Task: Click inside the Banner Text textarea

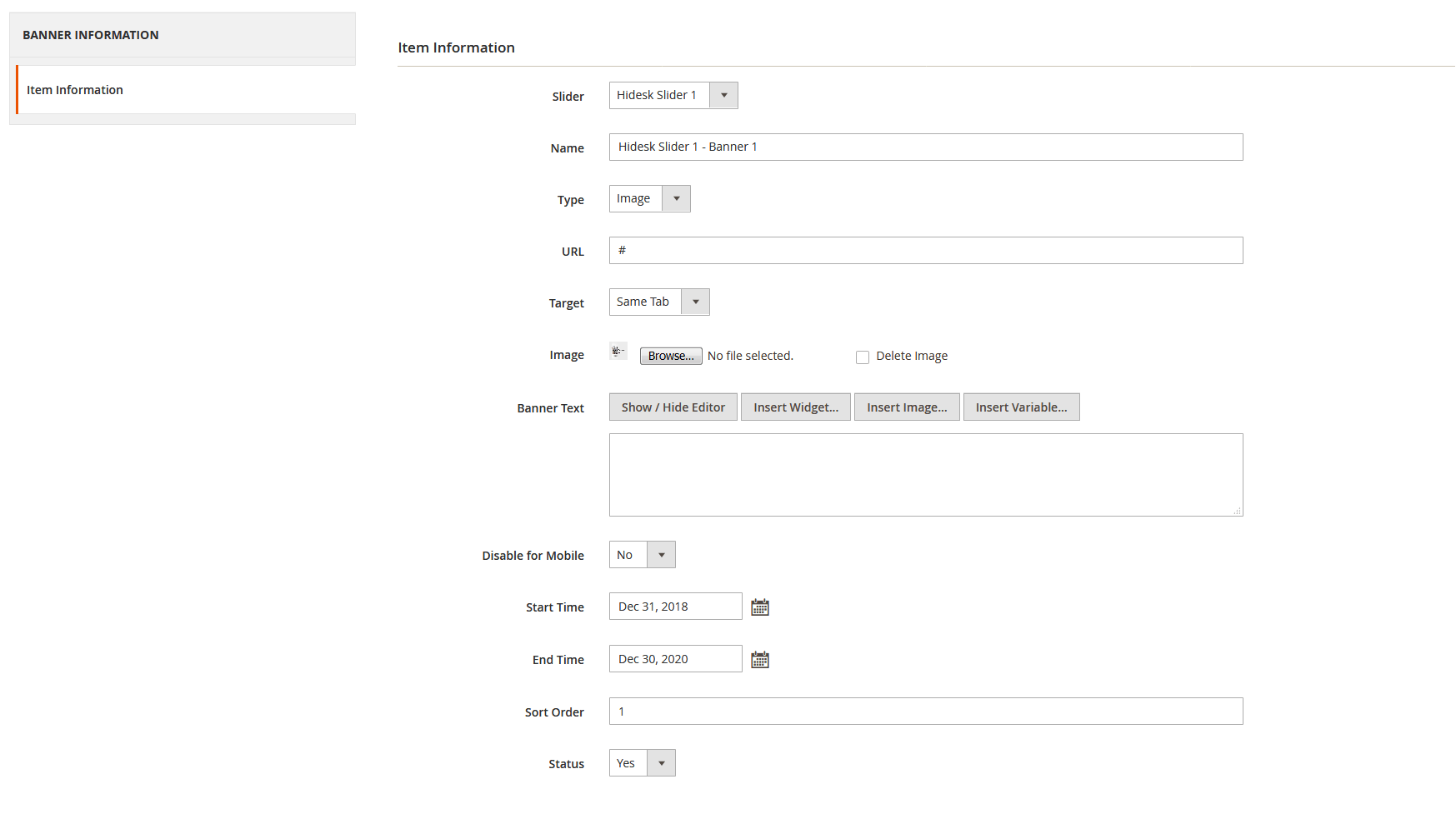Action: (925, 475)
